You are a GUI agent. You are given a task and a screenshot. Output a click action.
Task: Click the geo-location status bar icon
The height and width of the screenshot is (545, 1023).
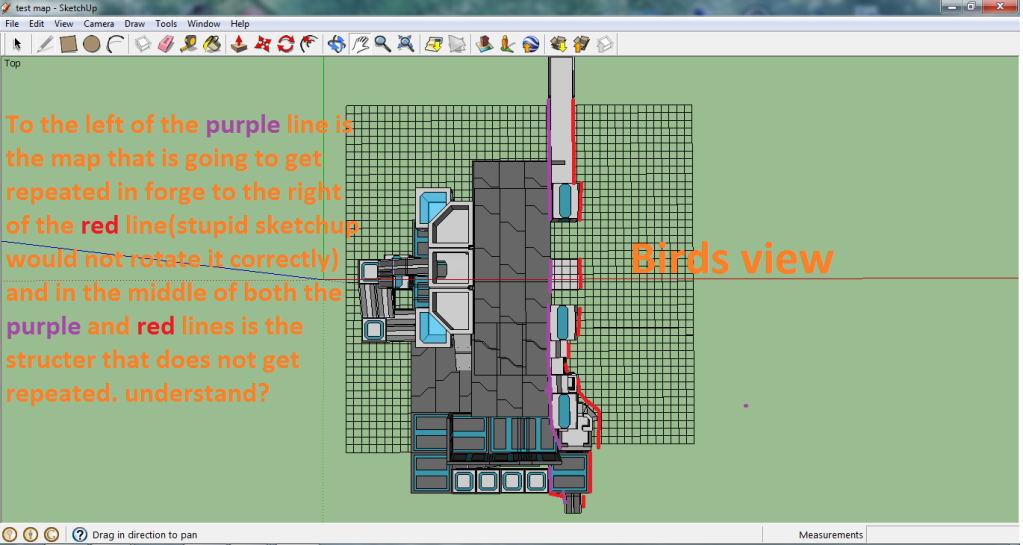(x=10, y=535)
